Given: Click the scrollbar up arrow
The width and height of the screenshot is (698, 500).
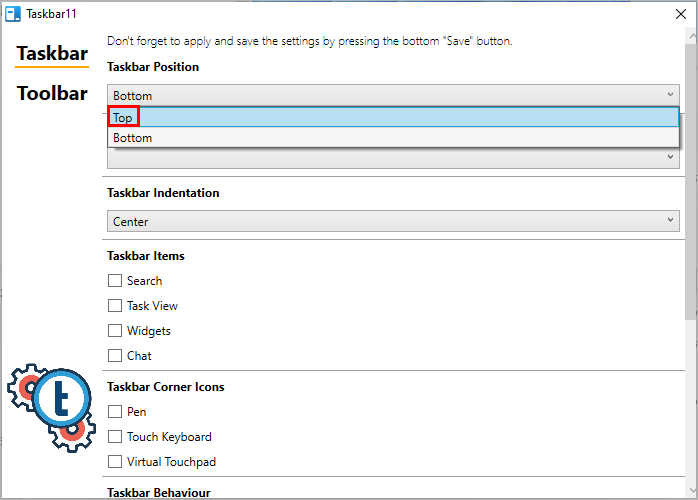Looking at the screenshot, I should [692, 36].
